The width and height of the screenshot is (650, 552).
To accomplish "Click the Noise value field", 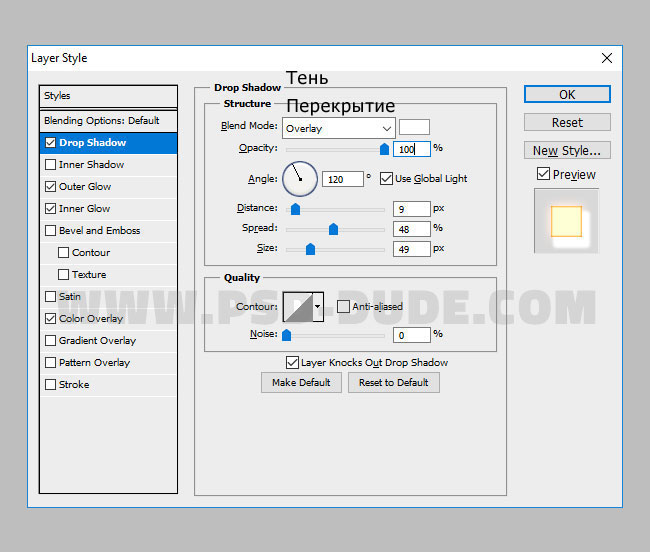I will [x=412, y=335].
